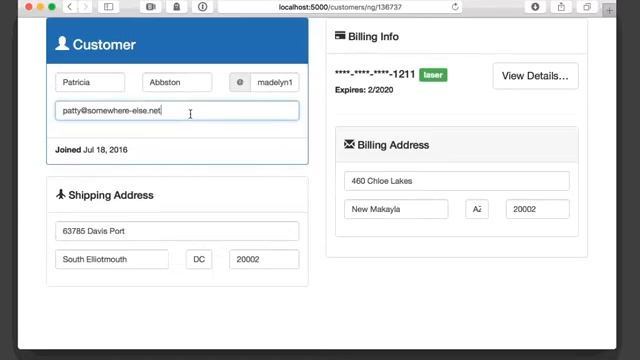Go back with the browser back arrow

(70, 7)
